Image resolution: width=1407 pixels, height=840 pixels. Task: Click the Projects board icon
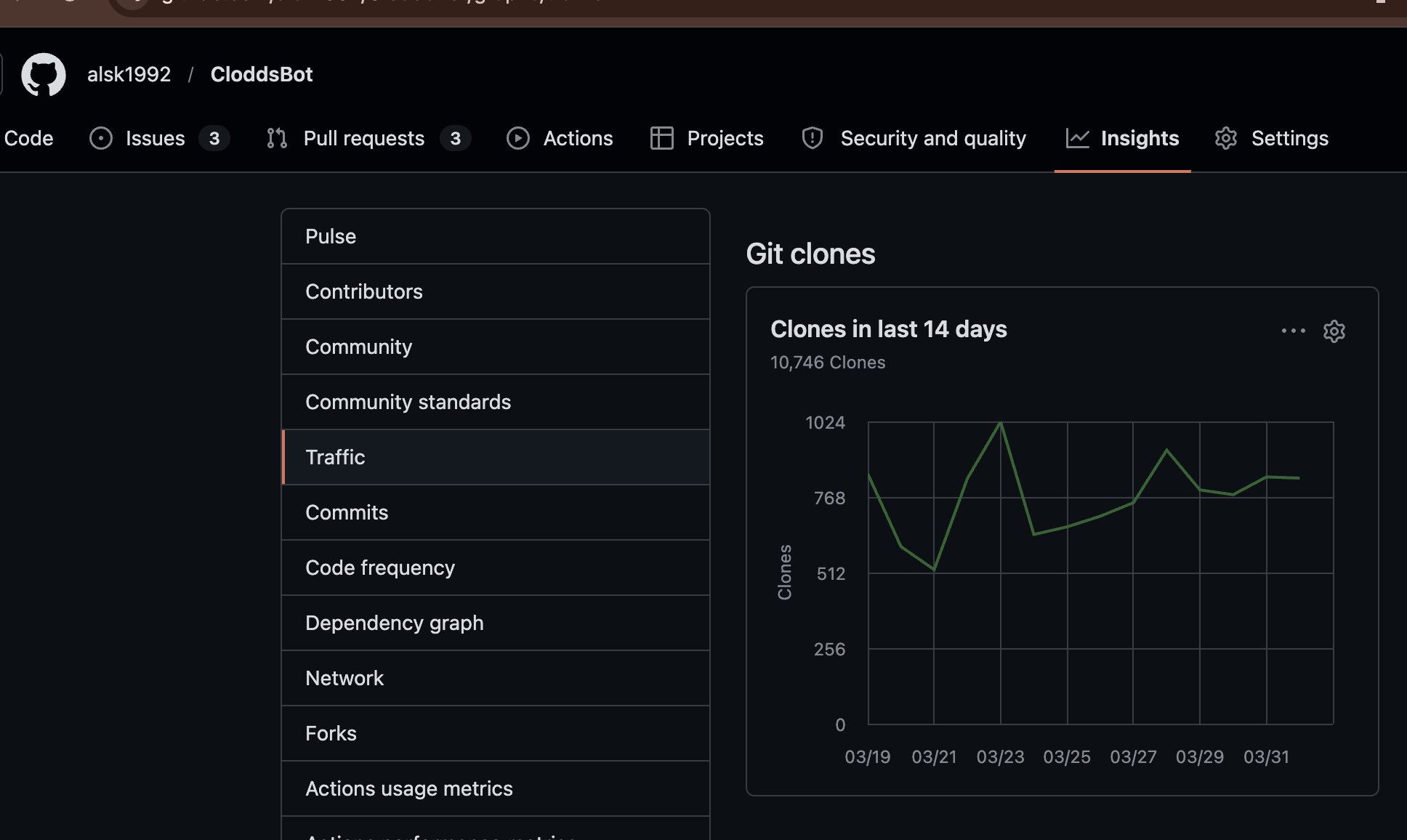(661, 138)
